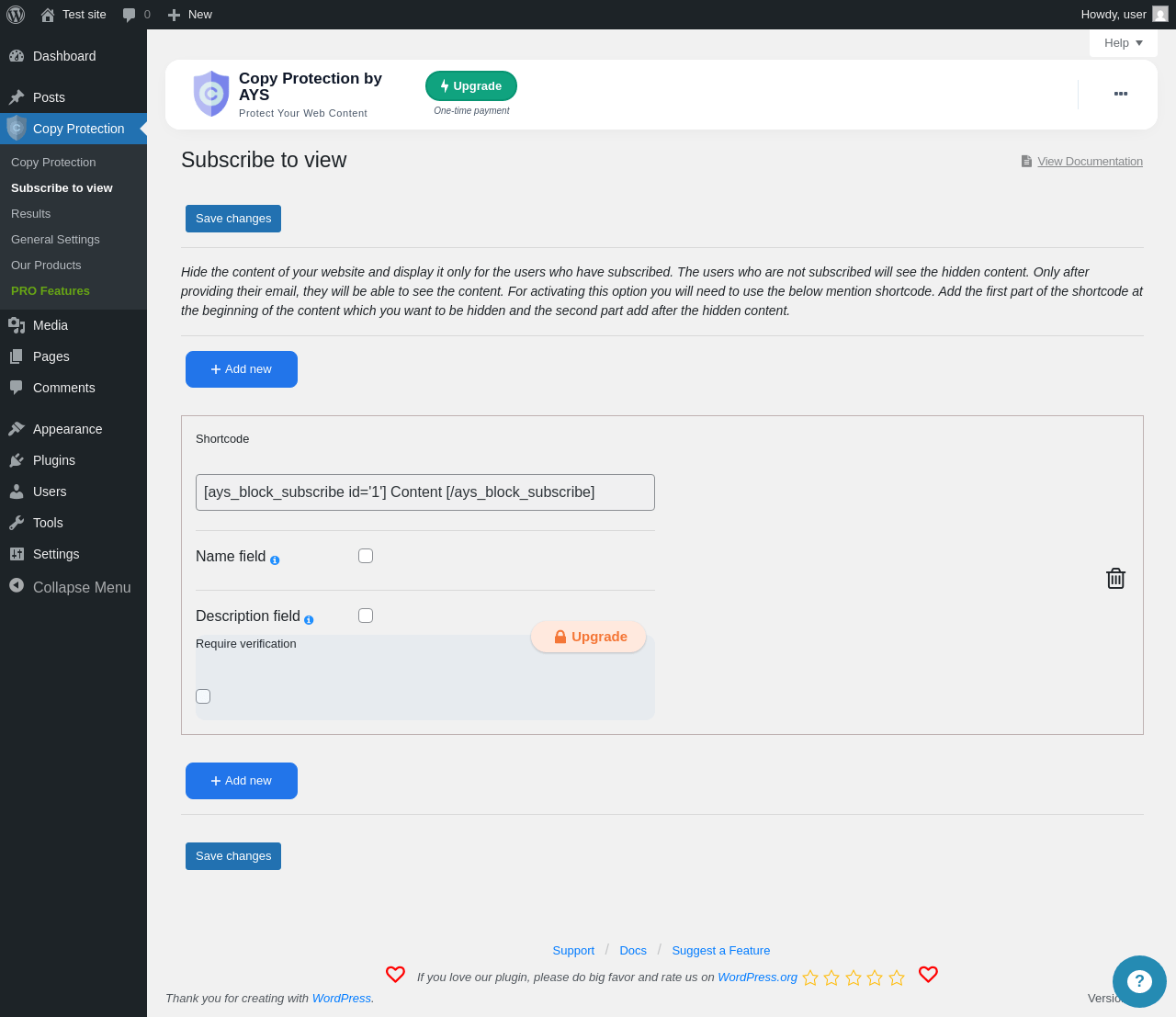
Task: Enable the Description field checkbox
Action: click(x=366, y=616)
